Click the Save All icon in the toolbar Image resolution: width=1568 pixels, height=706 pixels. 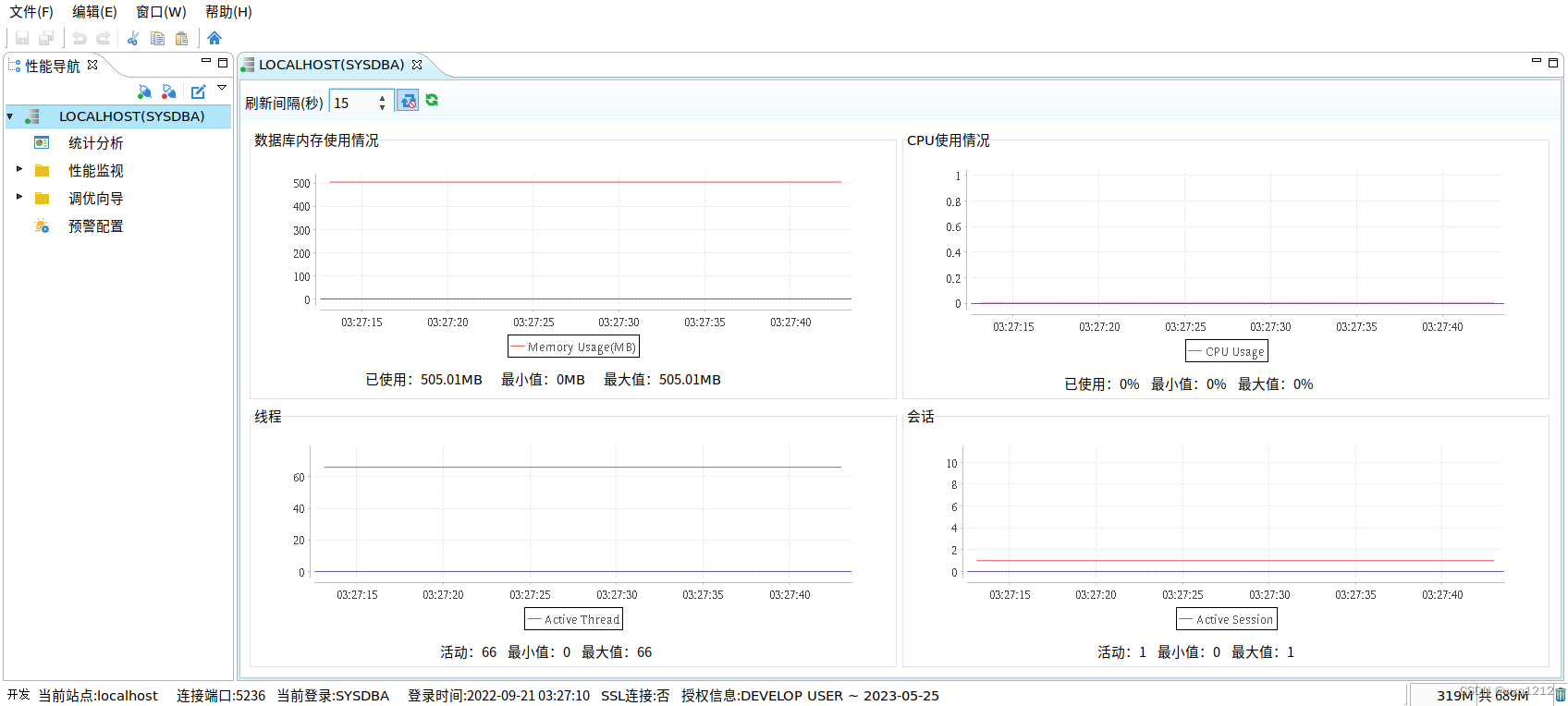coord(46,38)
